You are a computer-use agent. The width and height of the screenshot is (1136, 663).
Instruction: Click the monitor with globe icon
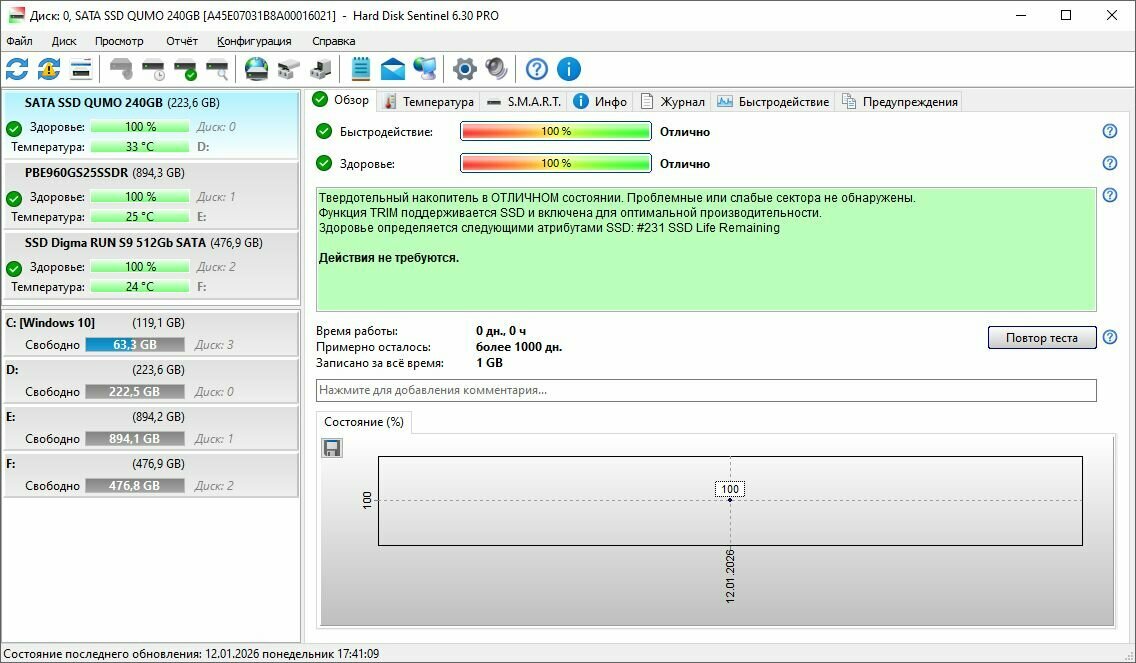pos(425,70)
